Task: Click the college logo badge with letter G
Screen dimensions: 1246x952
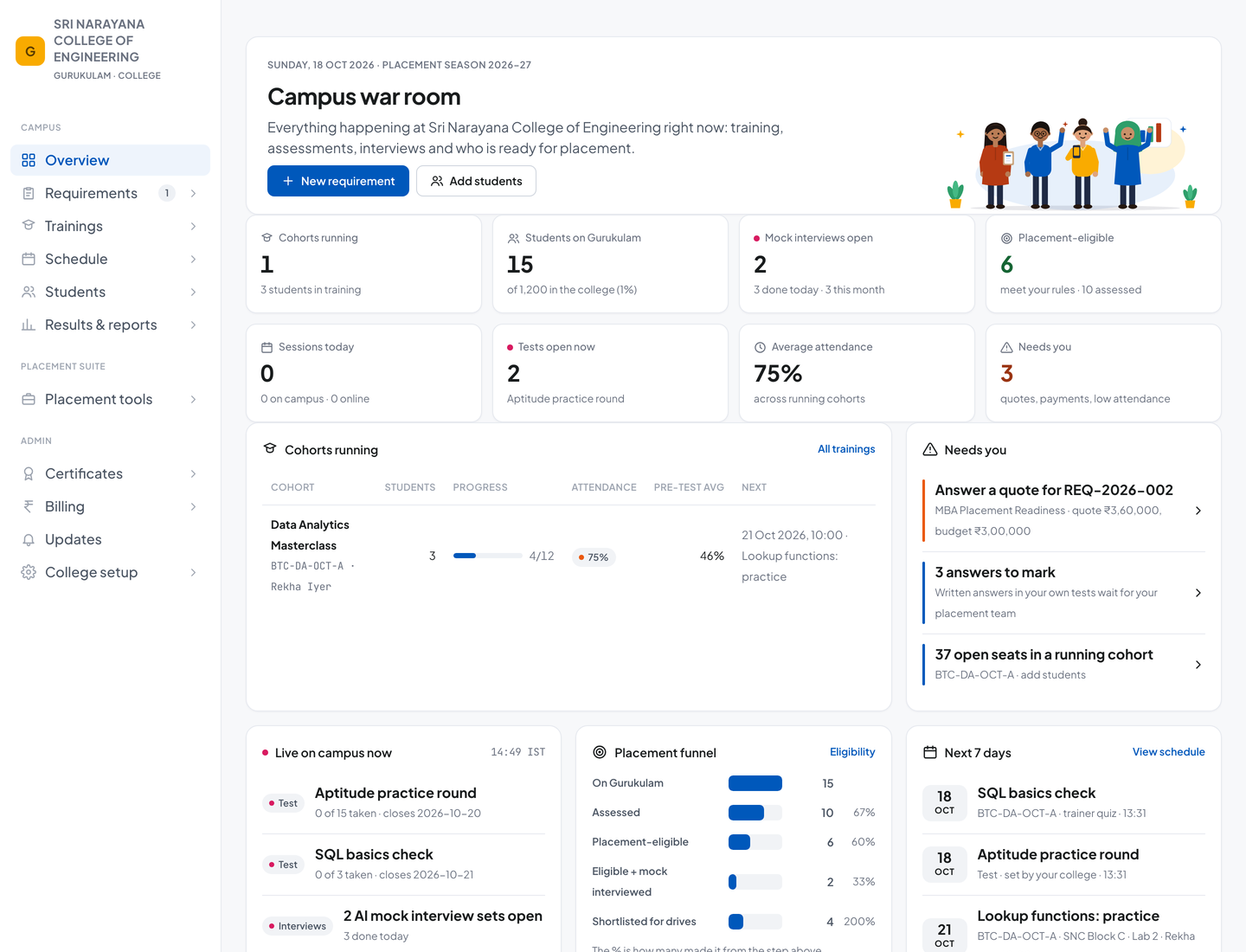Action: pos(30,51)
